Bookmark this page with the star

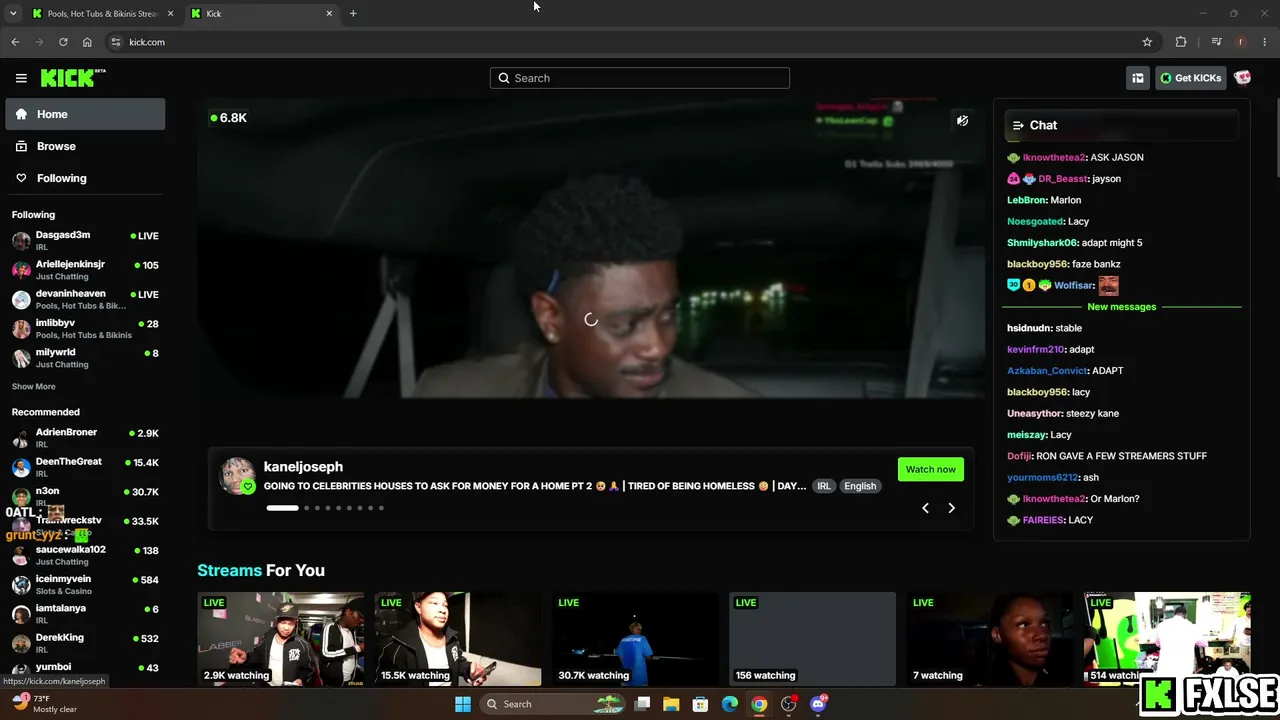[x=1147, y=42]
